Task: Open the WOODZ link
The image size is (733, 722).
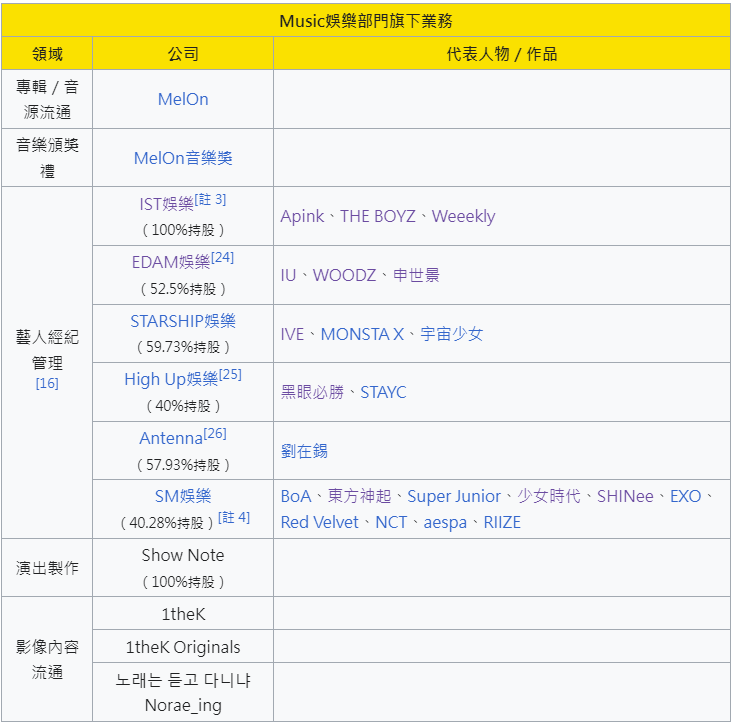Action: (345, 275)
